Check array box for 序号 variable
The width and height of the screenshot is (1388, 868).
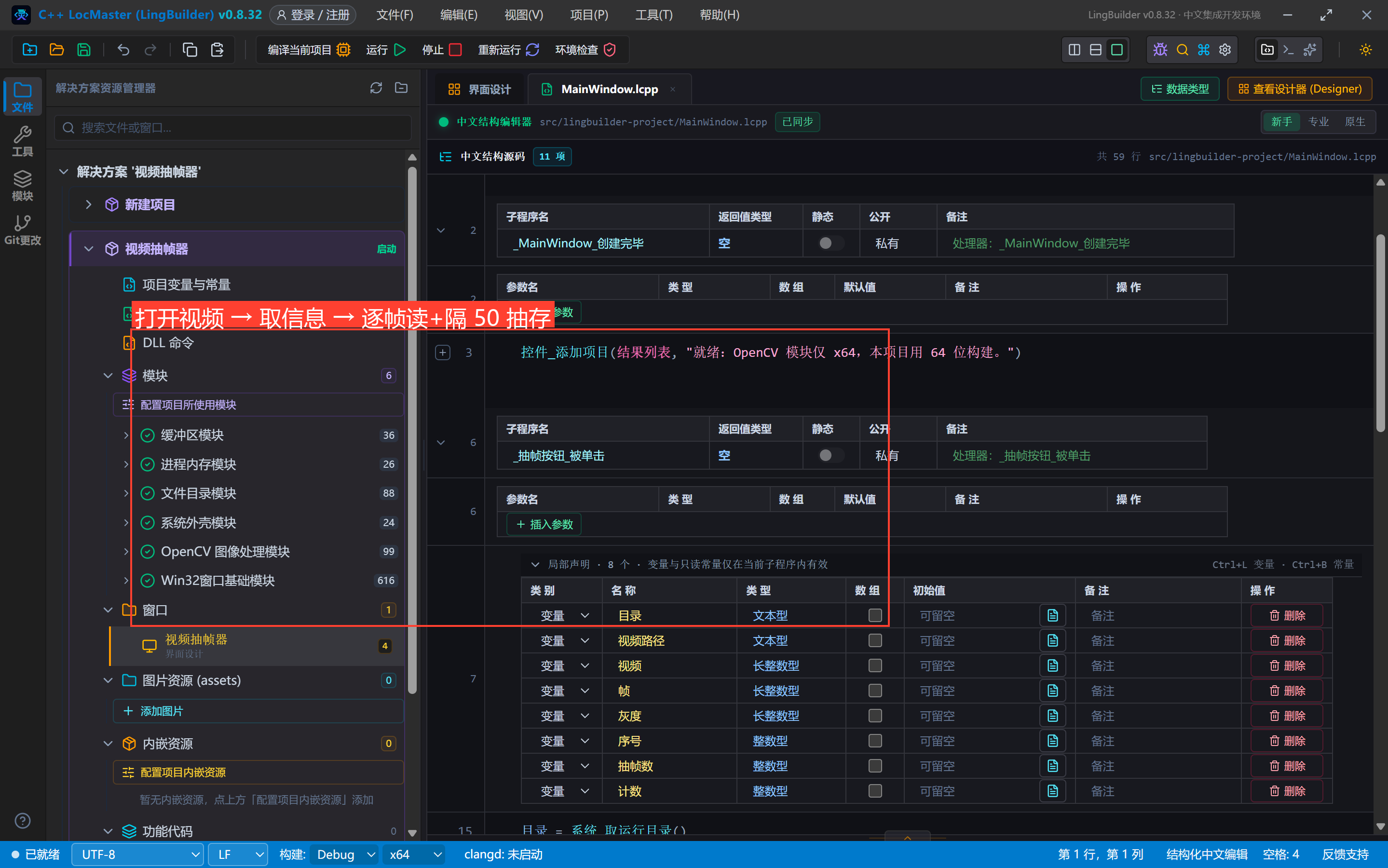click(x=875, y=741)
